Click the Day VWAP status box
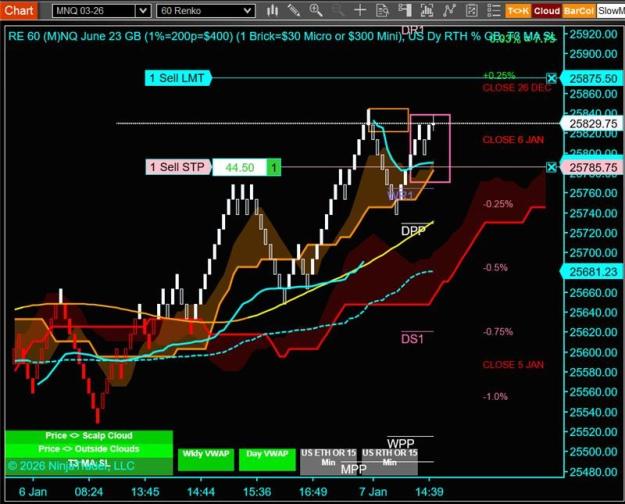 tap(267, 459)
